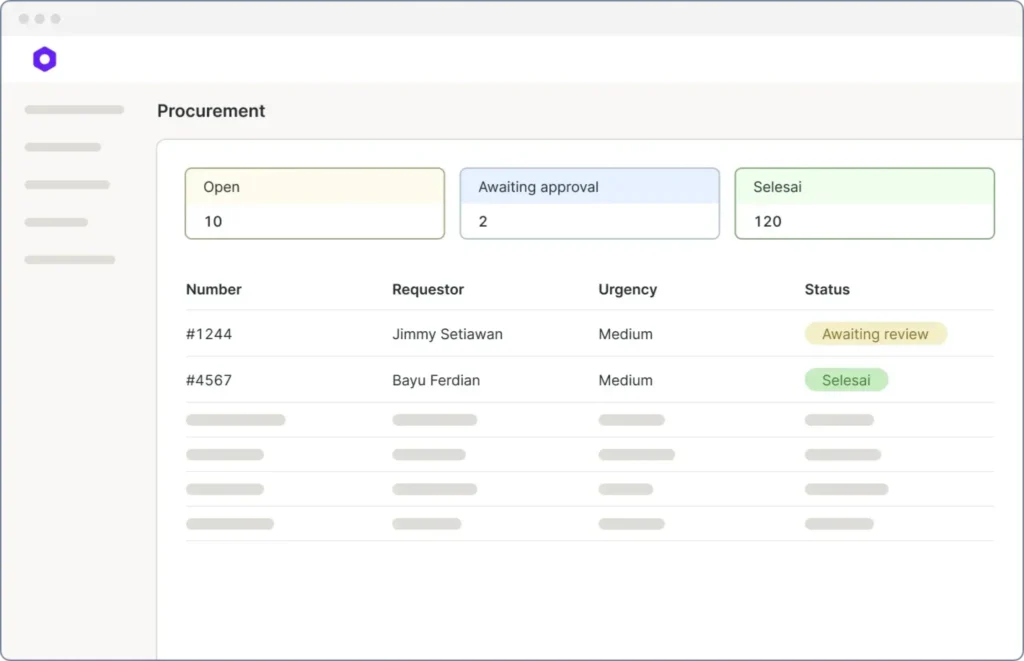Viewport: 1024px width, 661px height.
Task: Click the Requestor column header
Action: point(428,289)
